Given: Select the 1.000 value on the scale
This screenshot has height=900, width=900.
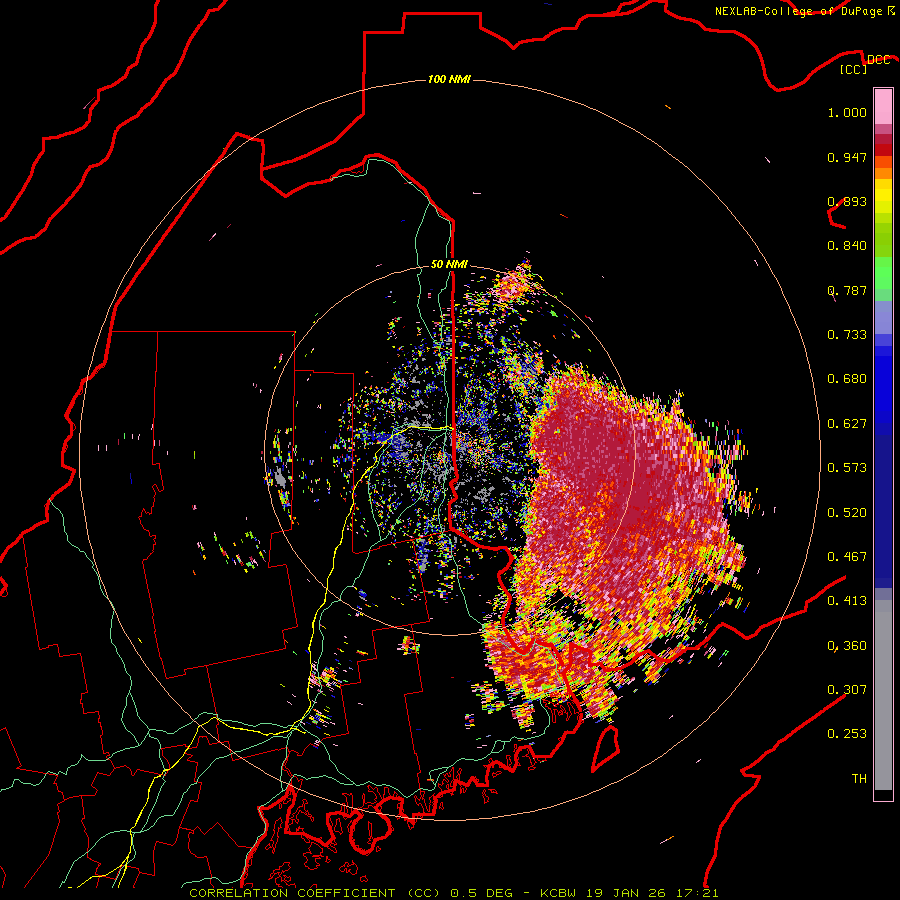Looking at the screenshot, I should click(x=847, y=112).
